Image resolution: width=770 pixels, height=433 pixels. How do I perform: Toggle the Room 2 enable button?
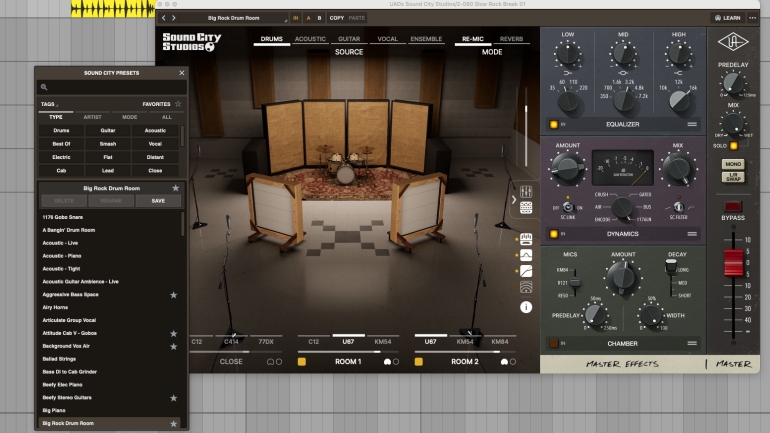point(419,362)
